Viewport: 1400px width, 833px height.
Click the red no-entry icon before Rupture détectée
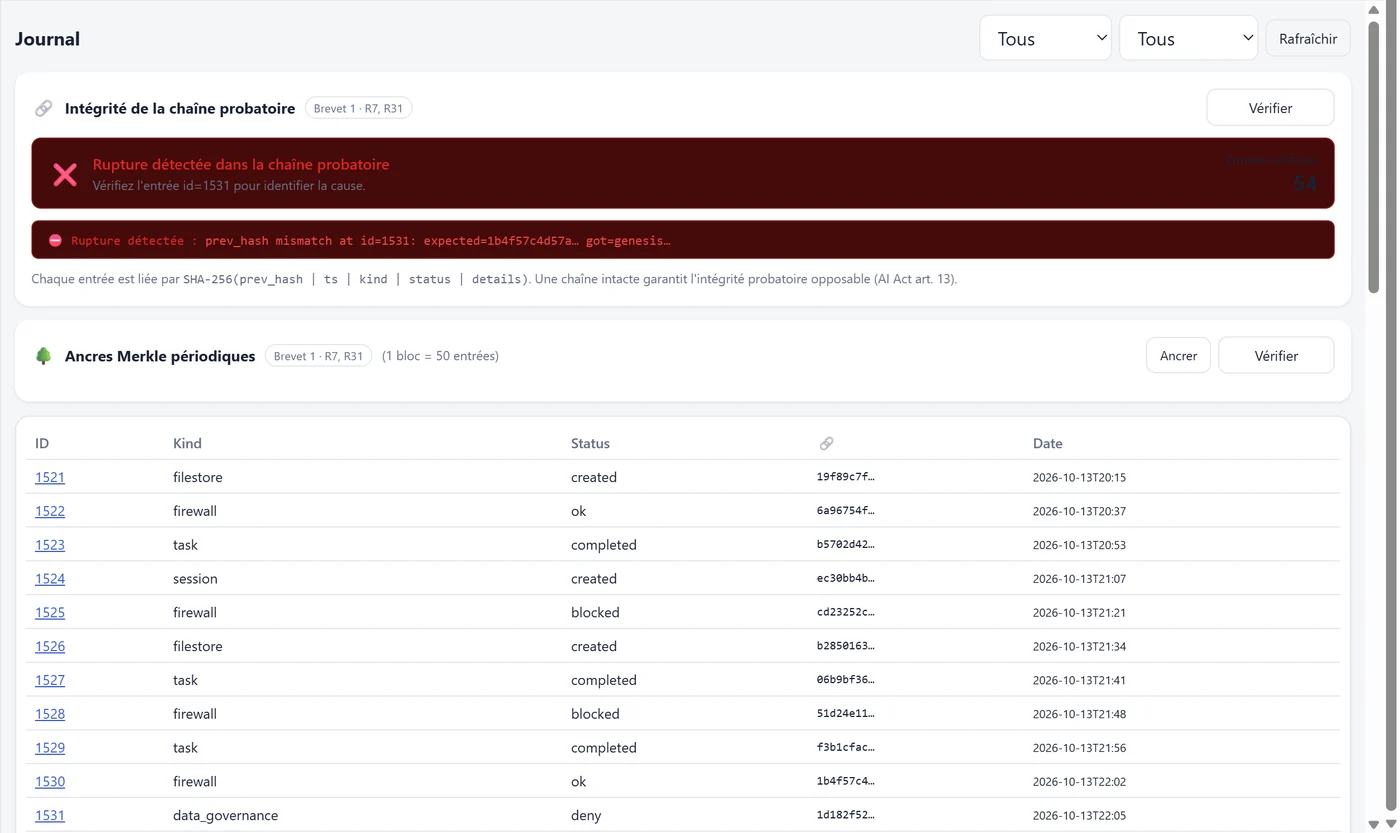pyautogui.click(x=55, y=241)
